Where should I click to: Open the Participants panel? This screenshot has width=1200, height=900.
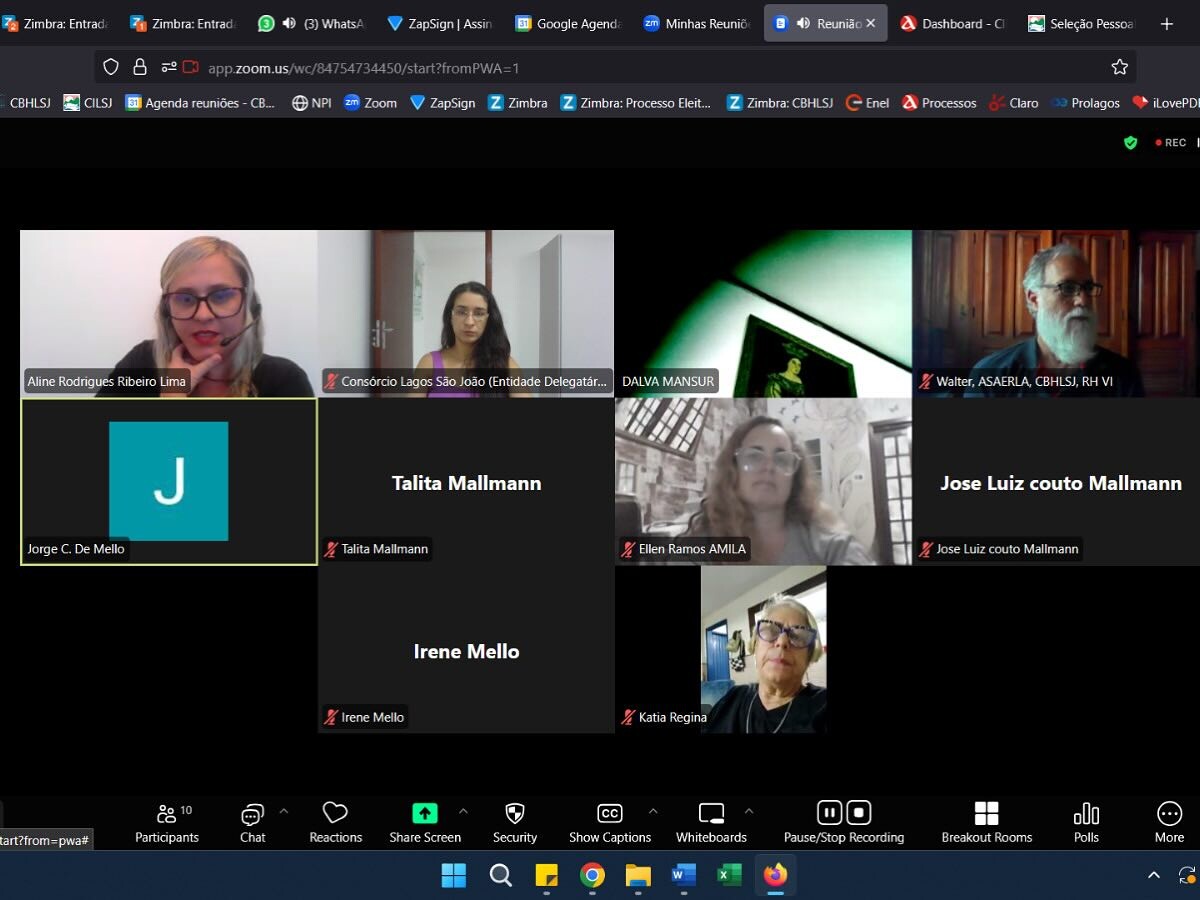point(167,823)
